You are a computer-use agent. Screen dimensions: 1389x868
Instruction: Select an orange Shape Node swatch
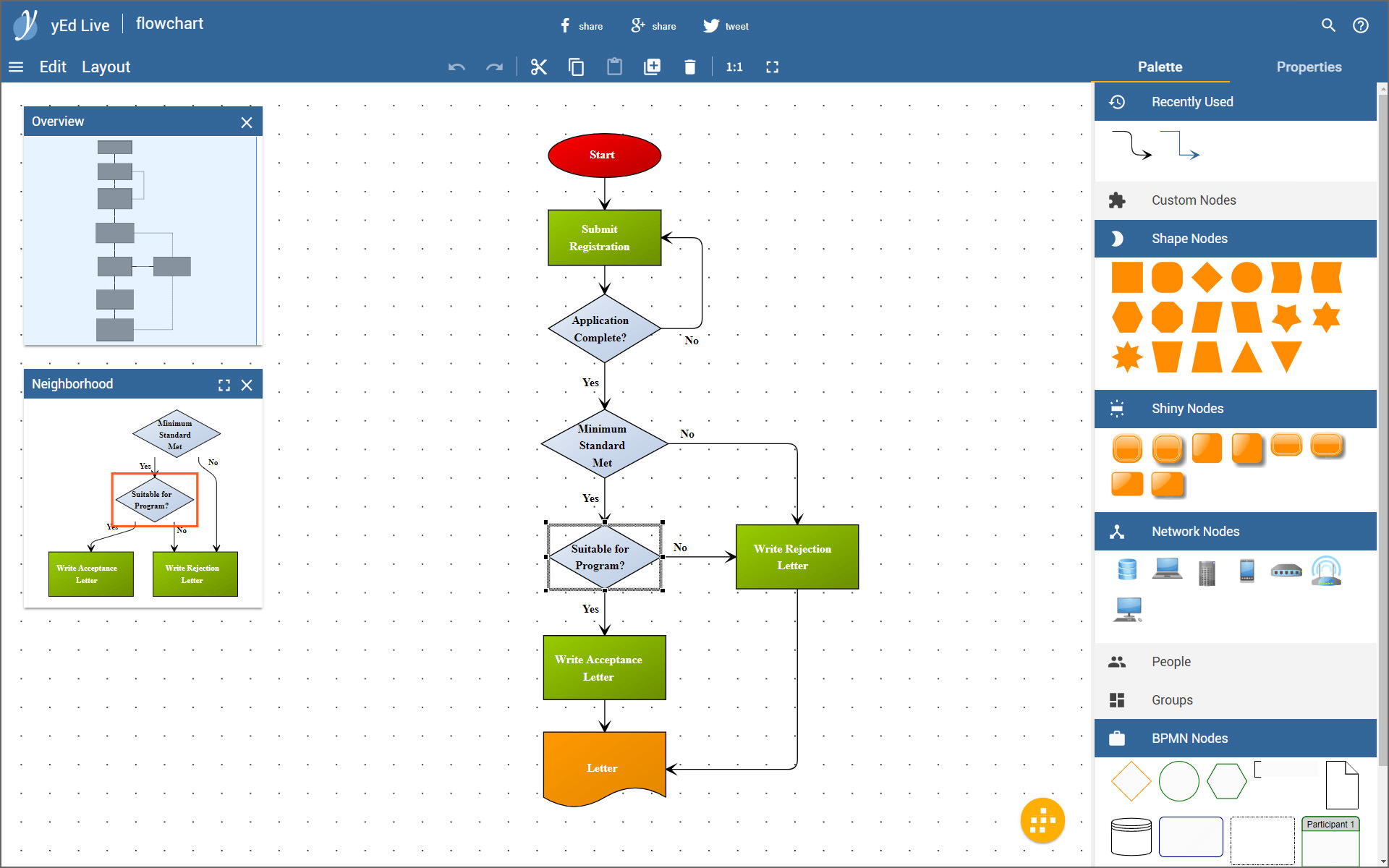coord(1127,277)
